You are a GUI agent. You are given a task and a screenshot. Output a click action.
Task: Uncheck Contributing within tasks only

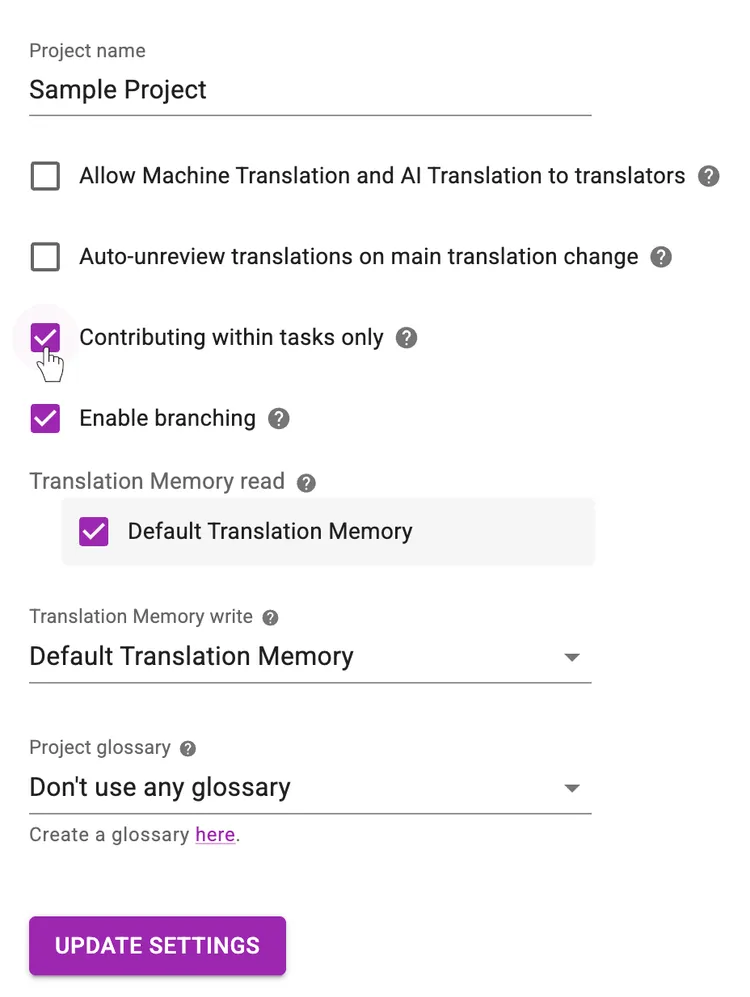[44, 337]
